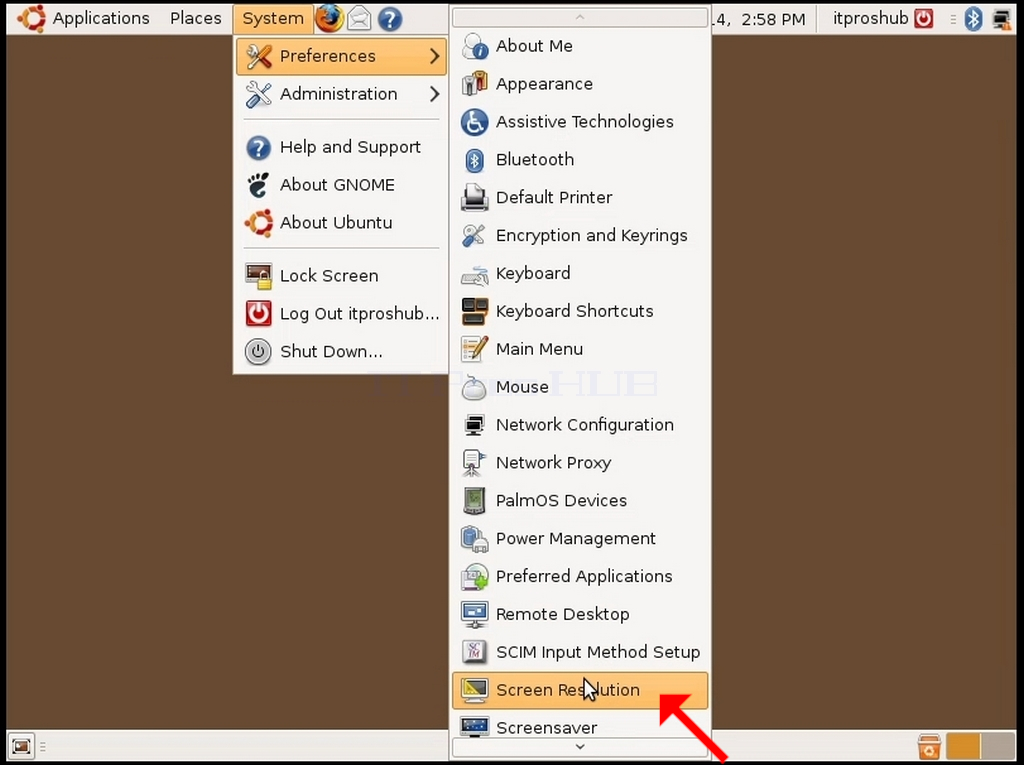Screen dimensions: 1024x765
Task: Open the Places menu
Action: pyautogui.click(x=196, y=18)
